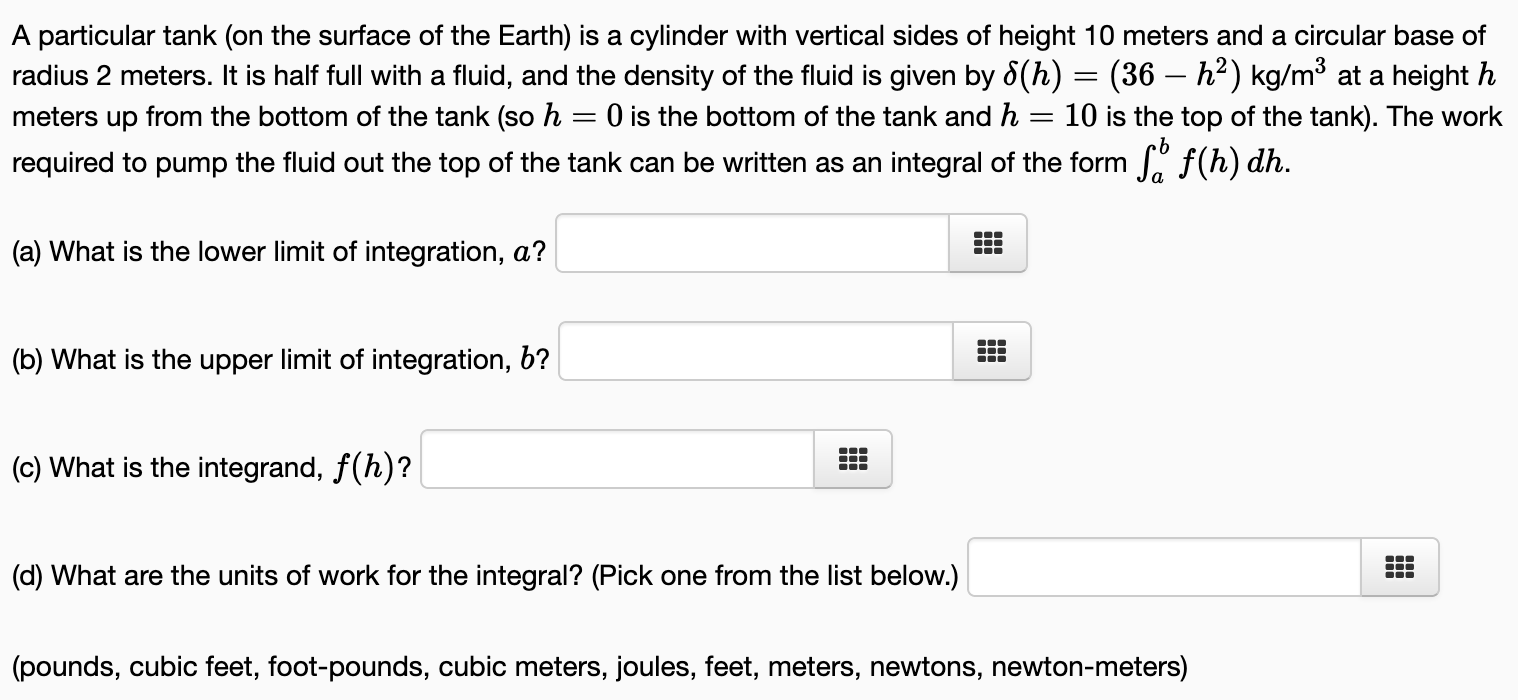Open equation editor grid for upper limit b
The width and height of the screenshot is (1518, 700).
[x=991, y=351]
